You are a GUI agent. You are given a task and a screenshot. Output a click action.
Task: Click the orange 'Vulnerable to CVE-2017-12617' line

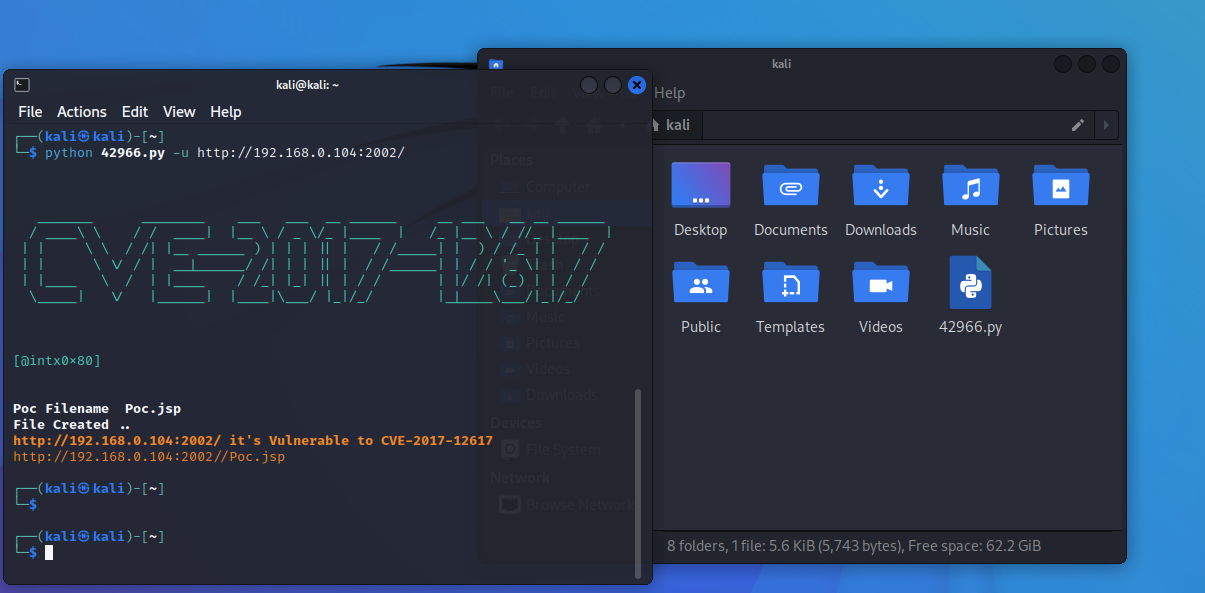coord(253,440)
